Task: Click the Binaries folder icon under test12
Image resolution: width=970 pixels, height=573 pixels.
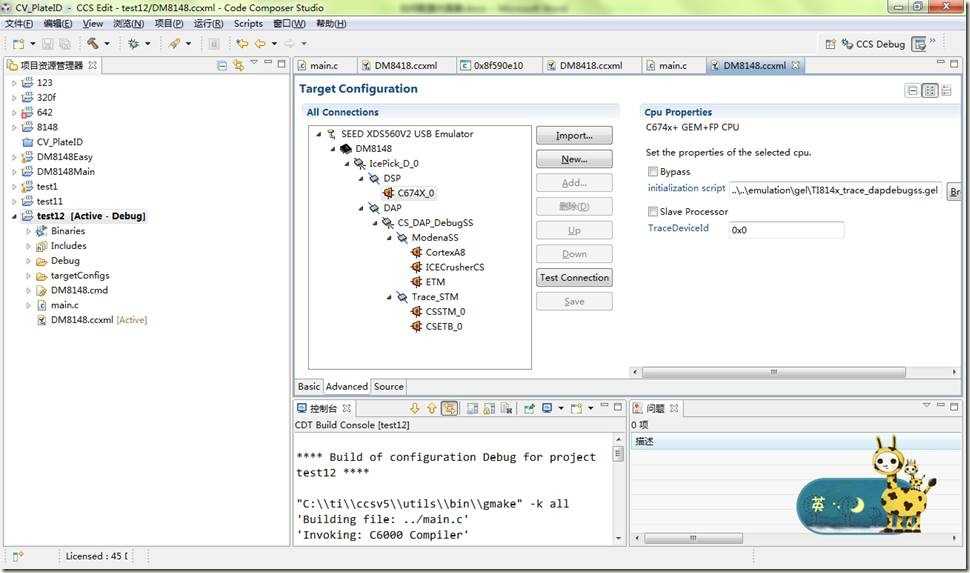Action: (x=41, y=231)
